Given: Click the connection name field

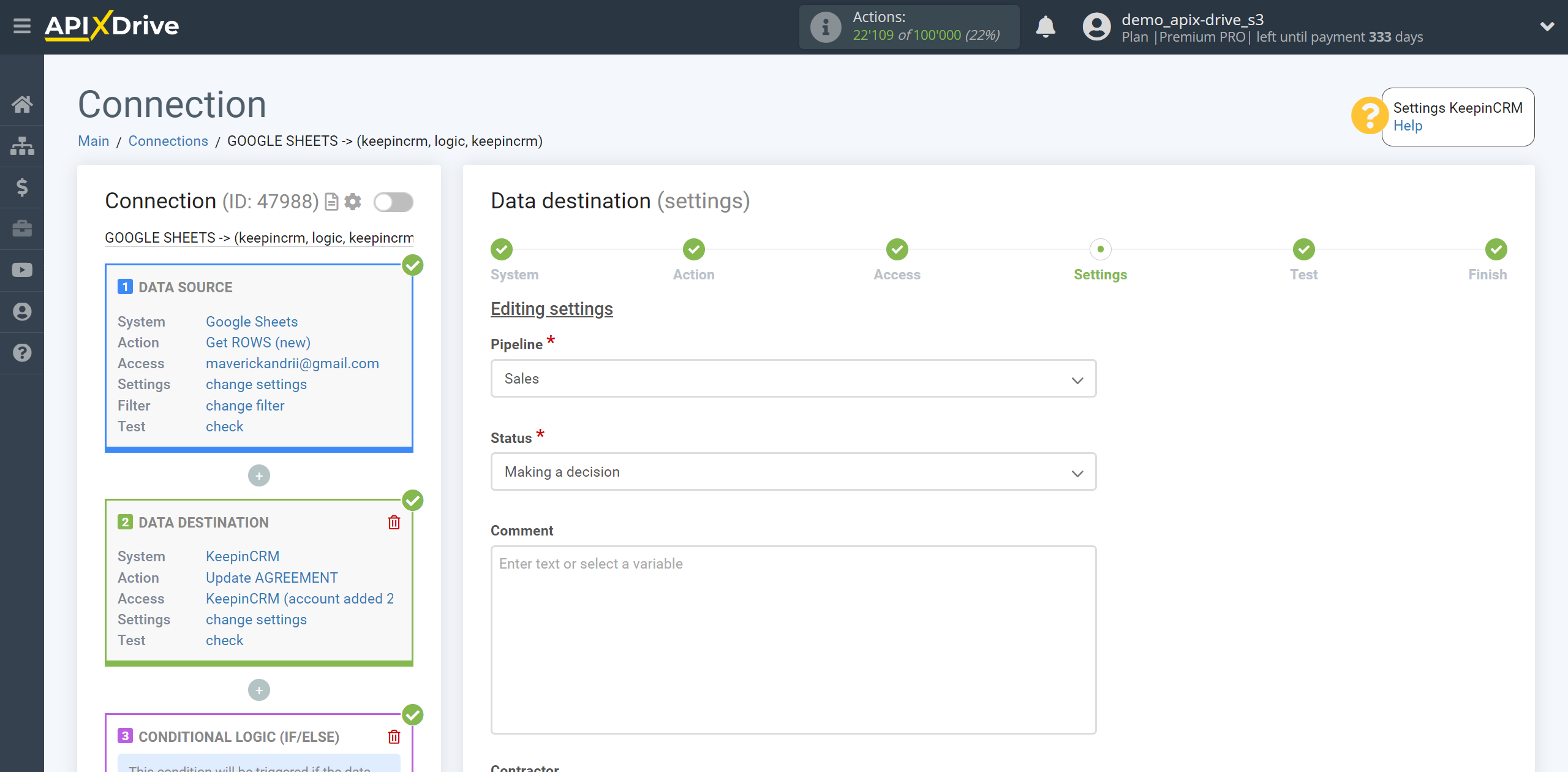Looking at the screenshot, I should point(259,238).
